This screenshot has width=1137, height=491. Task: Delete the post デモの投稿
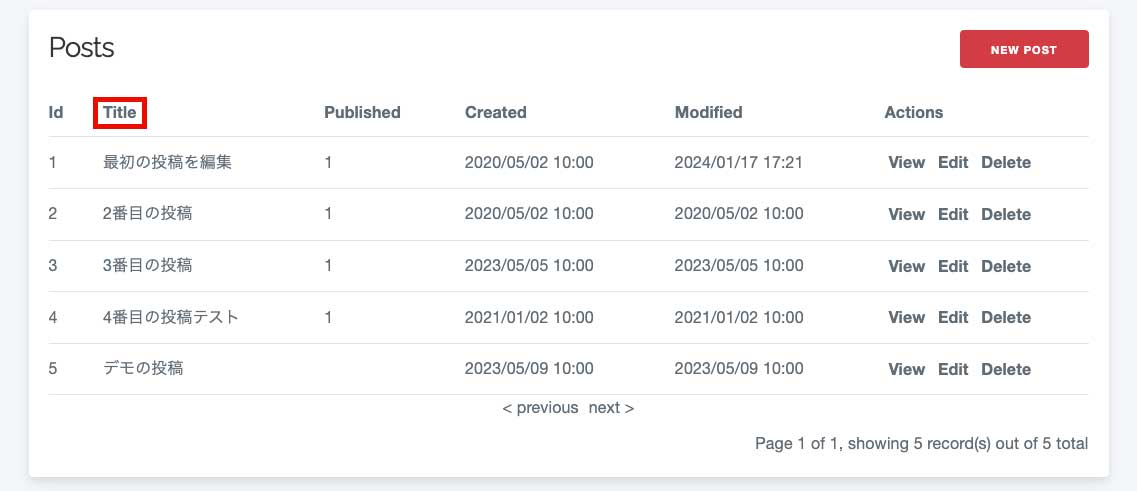coord(1006,369)
